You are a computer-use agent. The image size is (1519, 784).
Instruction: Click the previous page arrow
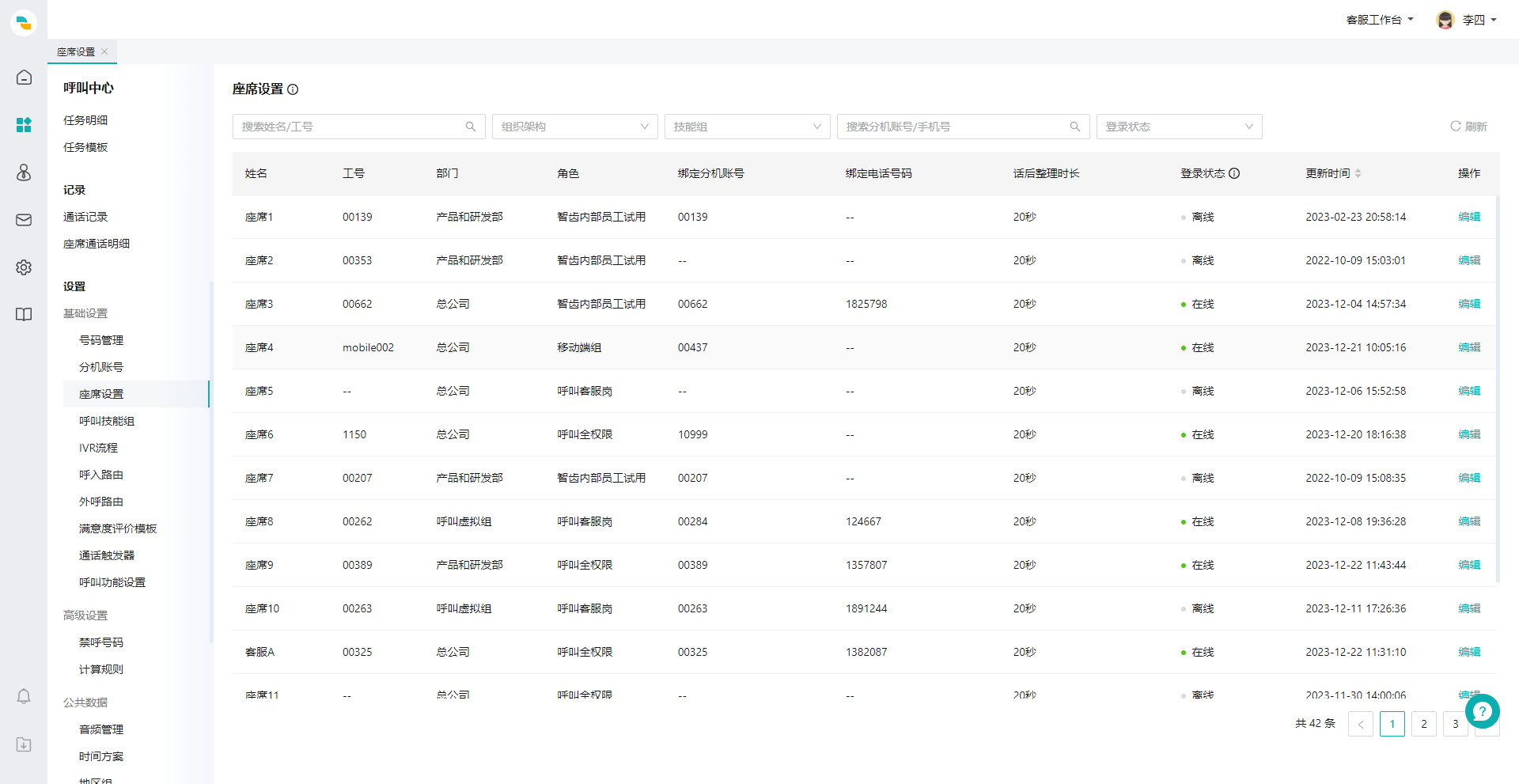point(1361,724)
